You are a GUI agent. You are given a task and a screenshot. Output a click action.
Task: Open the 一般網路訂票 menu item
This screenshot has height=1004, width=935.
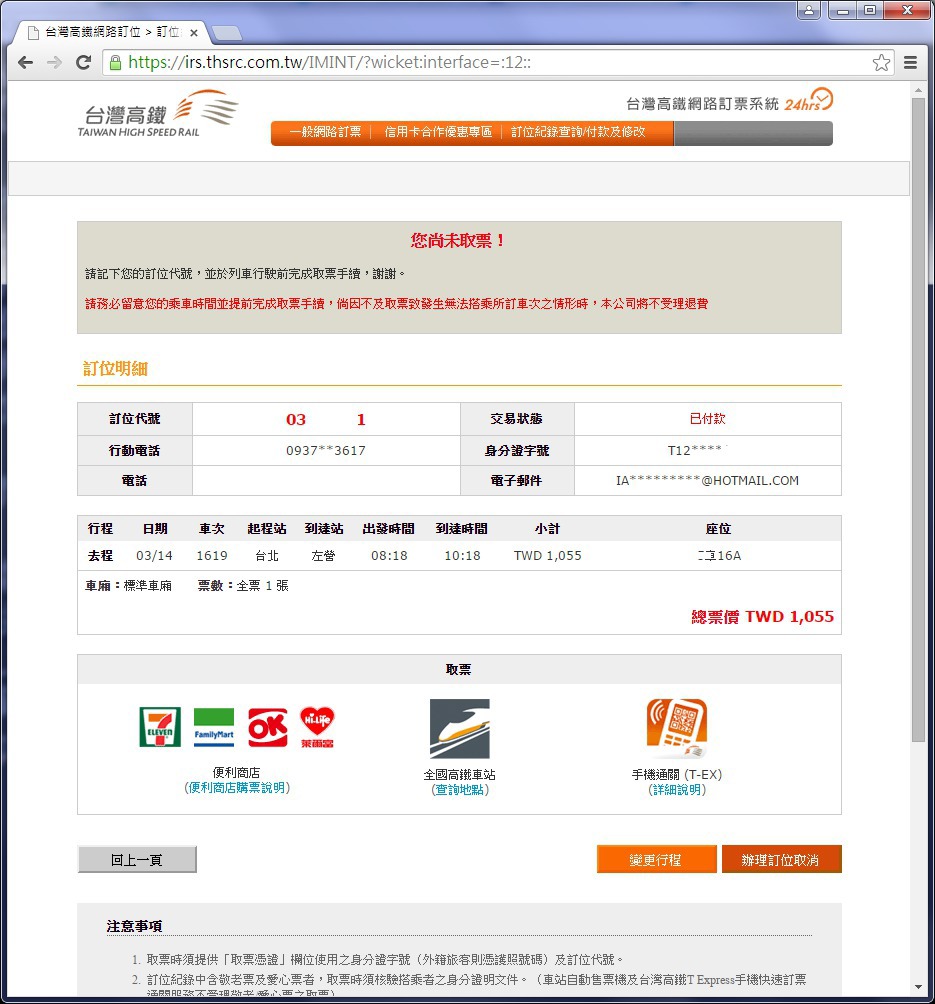tap(325, 132)
